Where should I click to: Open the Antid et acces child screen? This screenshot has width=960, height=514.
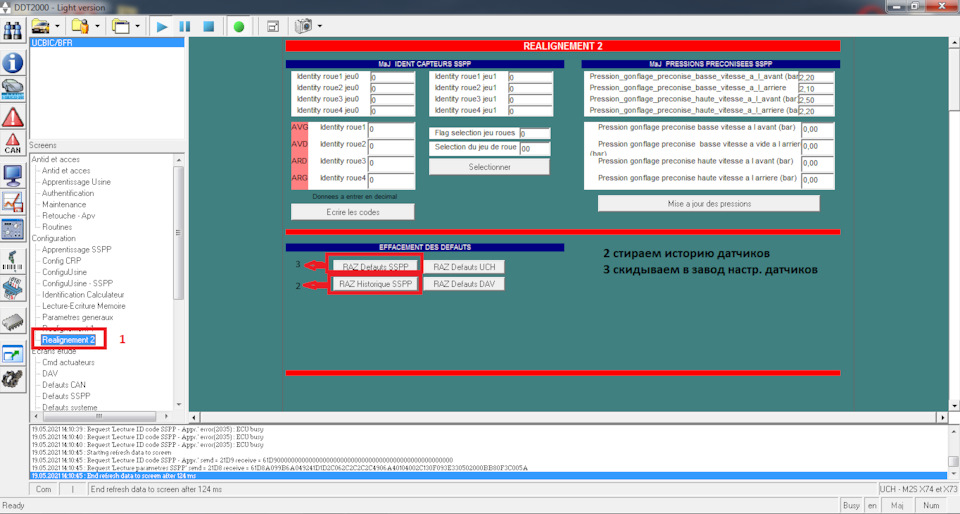pyautogui.click(x=66, y=171)
